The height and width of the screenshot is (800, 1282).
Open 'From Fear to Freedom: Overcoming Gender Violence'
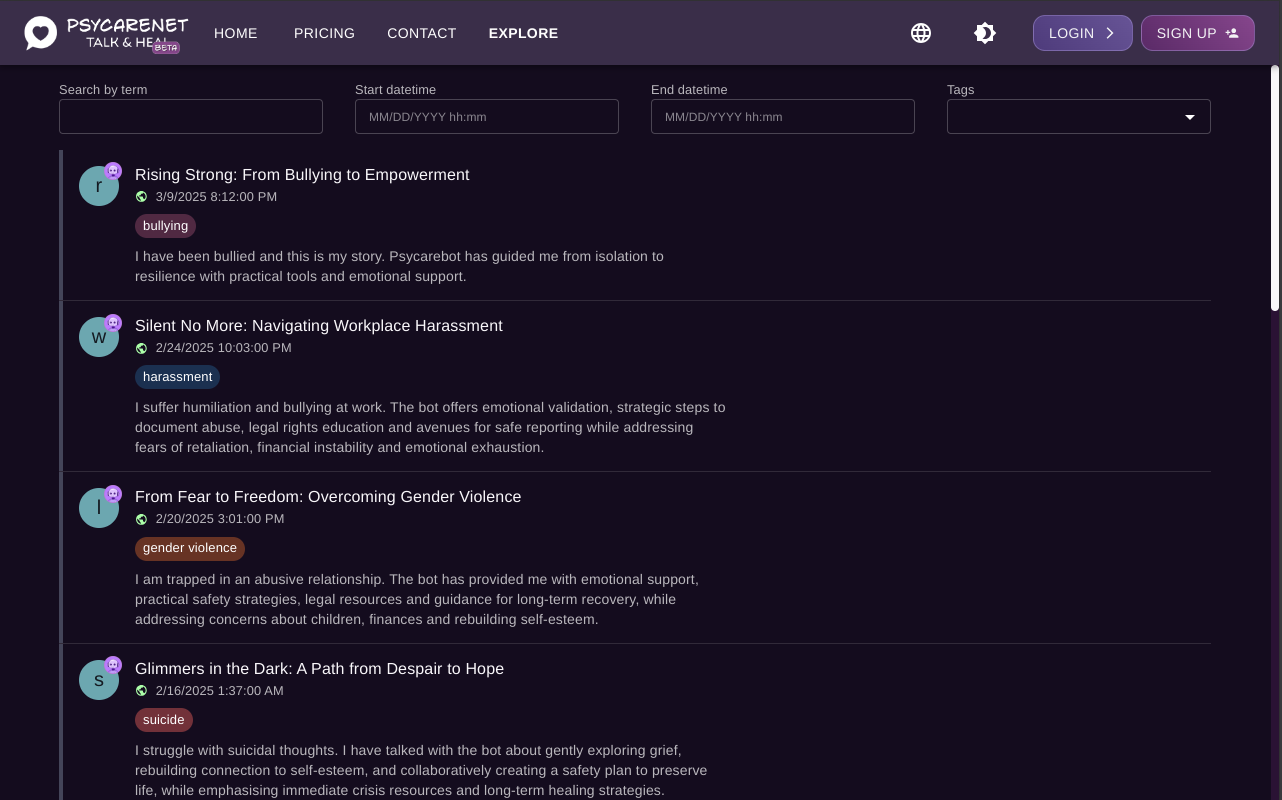tap(328, 497)
